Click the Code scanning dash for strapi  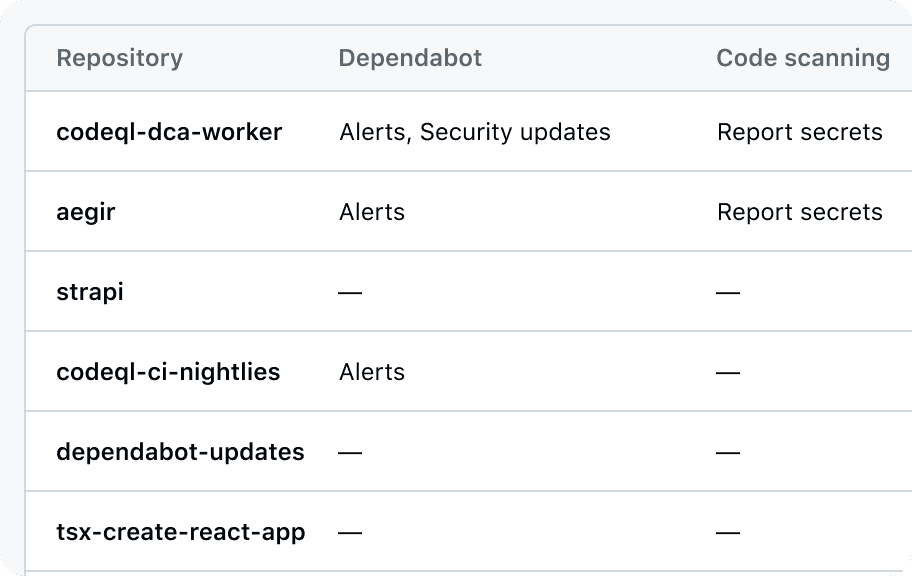tap(728, 293)
